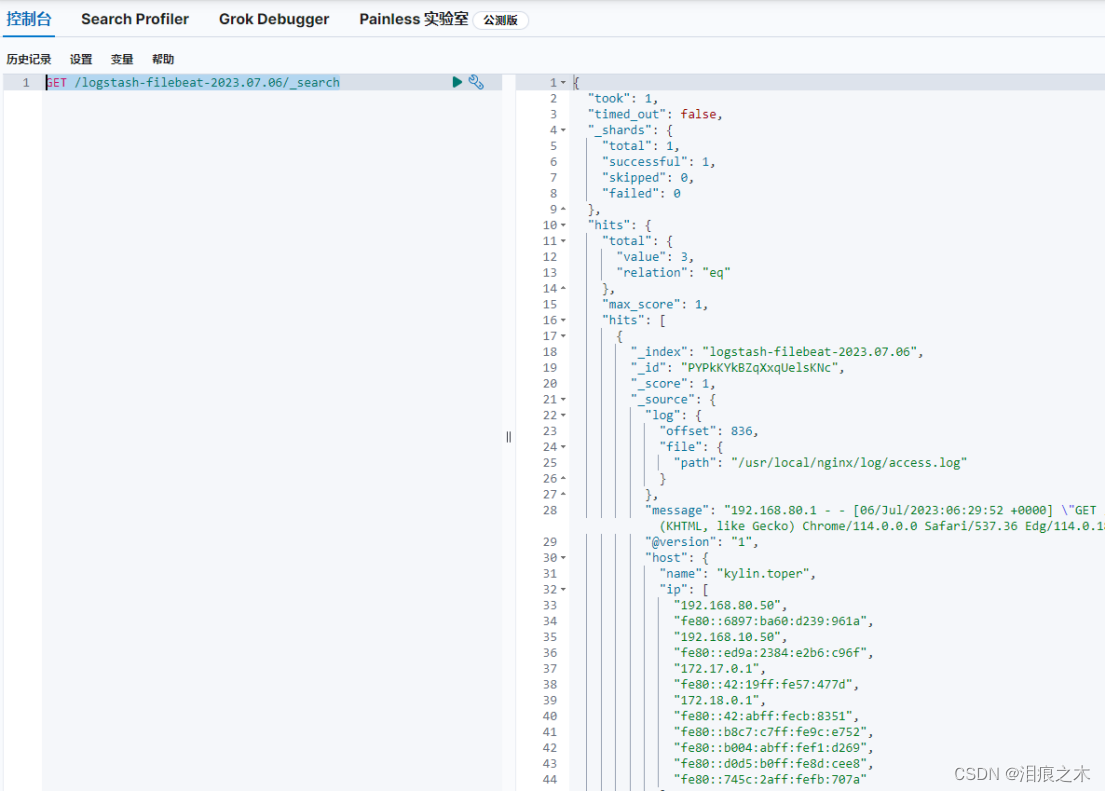
Task: Collapse the _shards object on line 4
Action: (563, 129)
